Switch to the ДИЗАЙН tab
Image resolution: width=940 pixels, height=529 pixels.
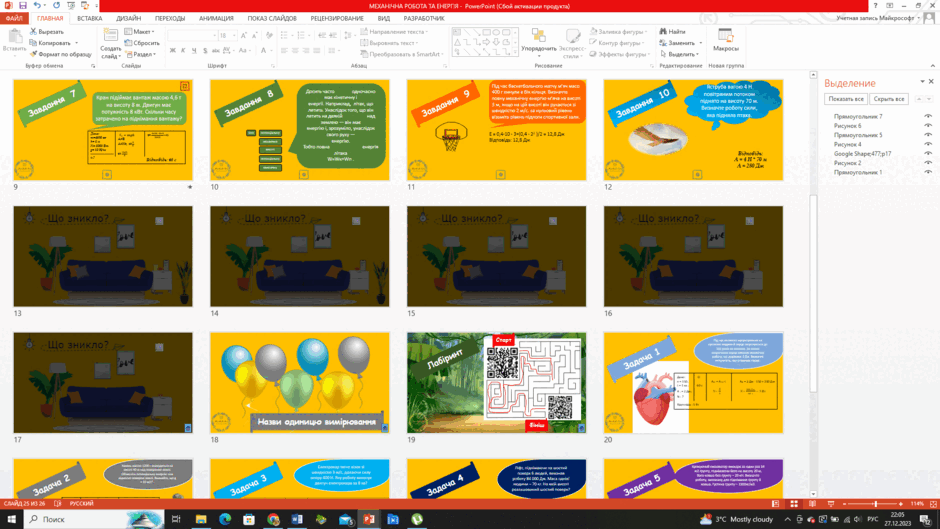click(x=128, y=18)
